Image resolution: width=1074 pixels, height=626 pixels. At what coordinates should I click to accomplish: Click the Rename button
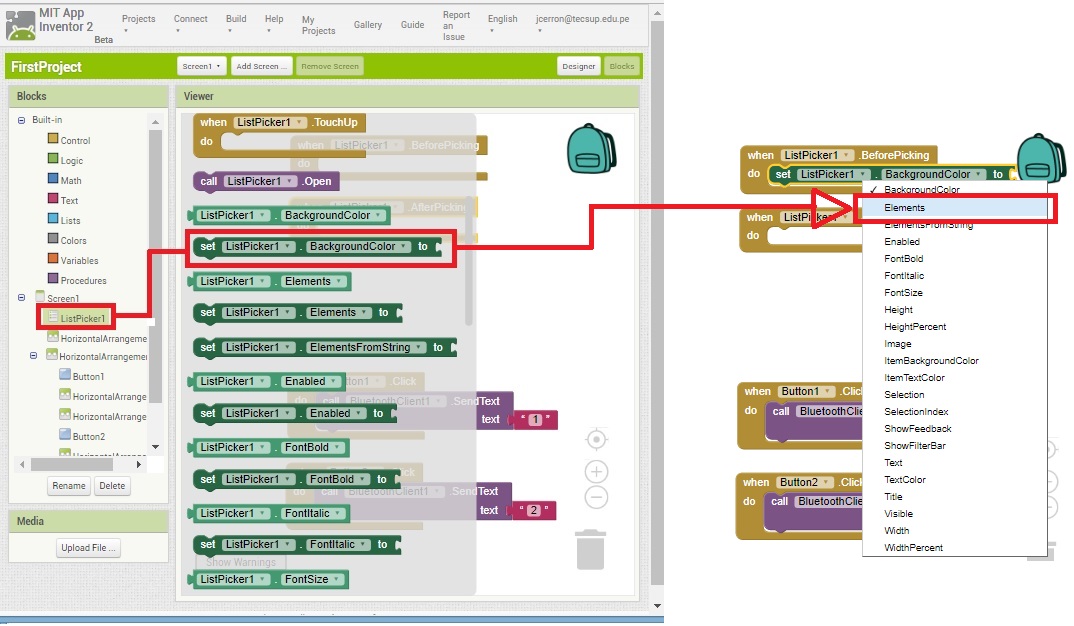[69, 486]
